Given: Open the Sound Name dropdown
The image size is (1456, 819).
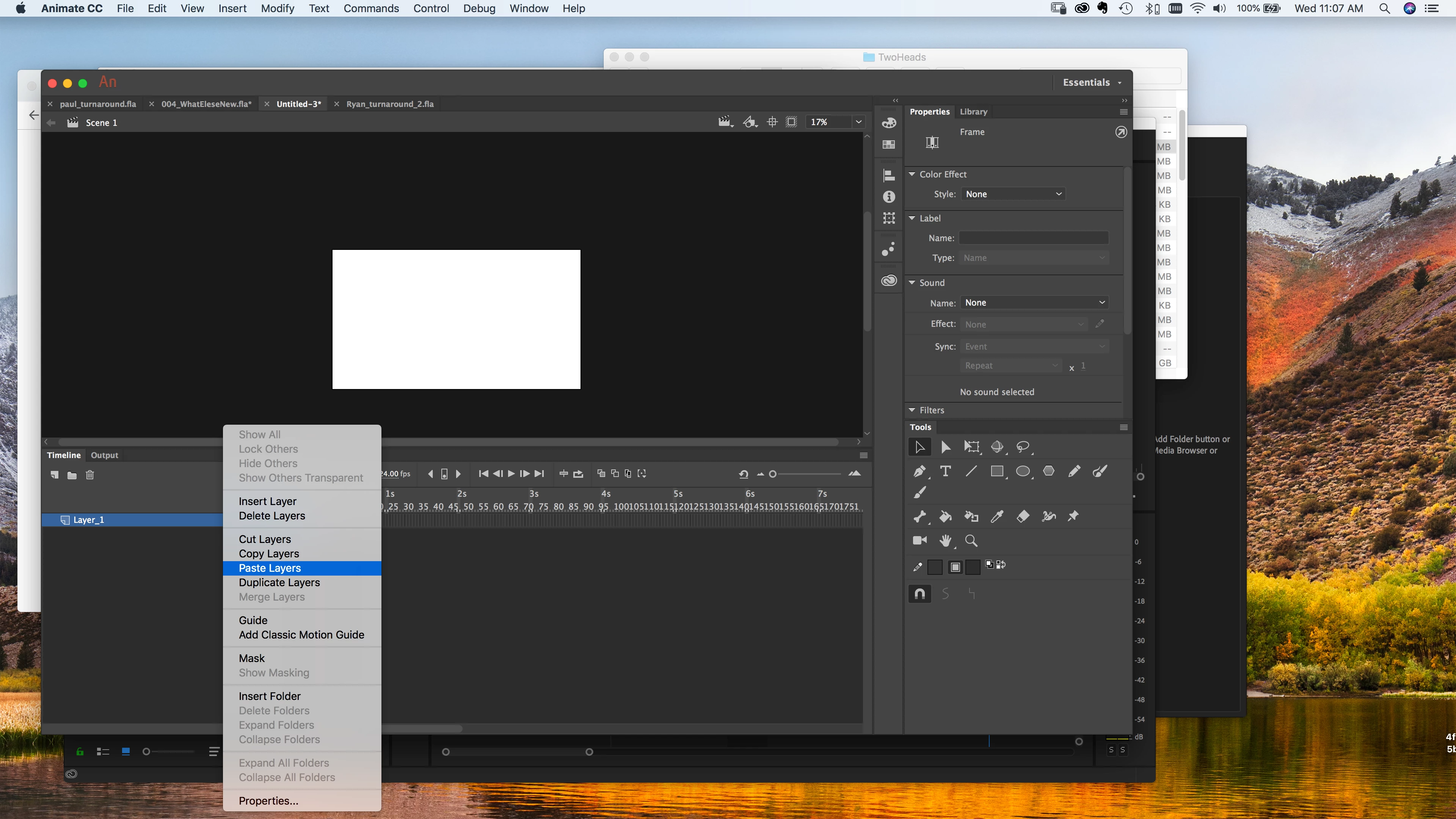Looking at the screenshot, I should (1034, 303).
